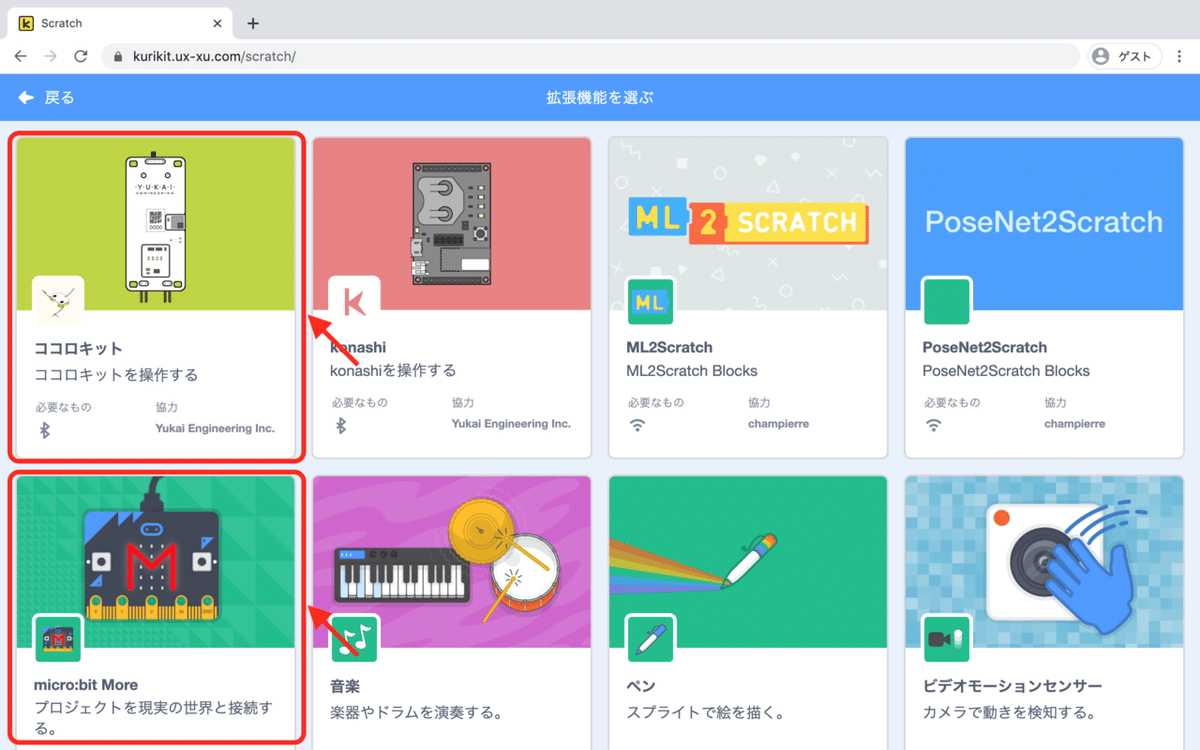Open the Chrome three-dot menu

point(1180,57)
